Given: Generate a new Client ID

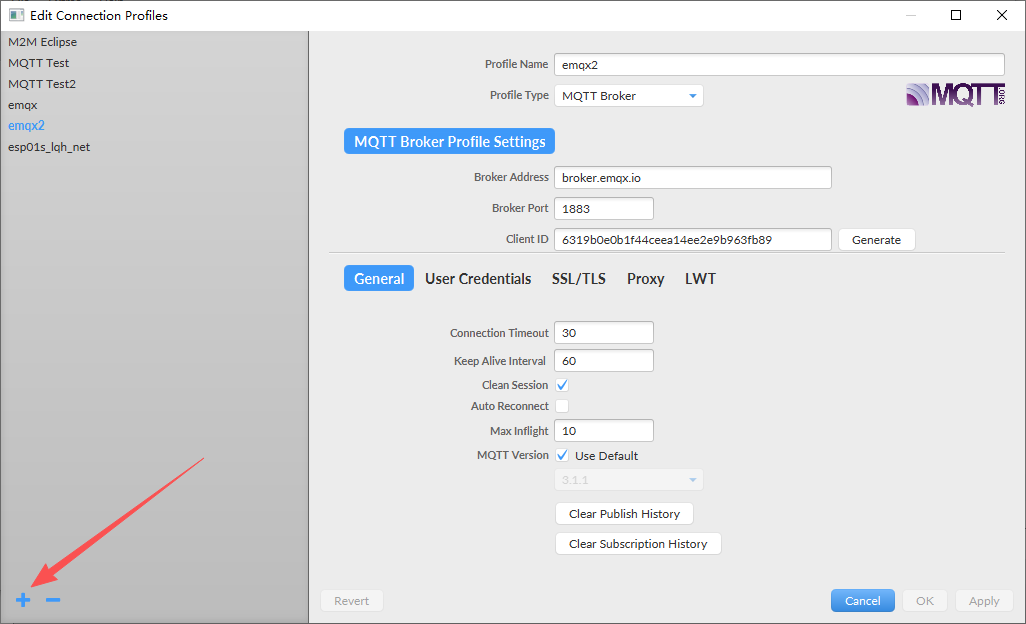Looking at the screenshot, I should click(x=876, y=240).
